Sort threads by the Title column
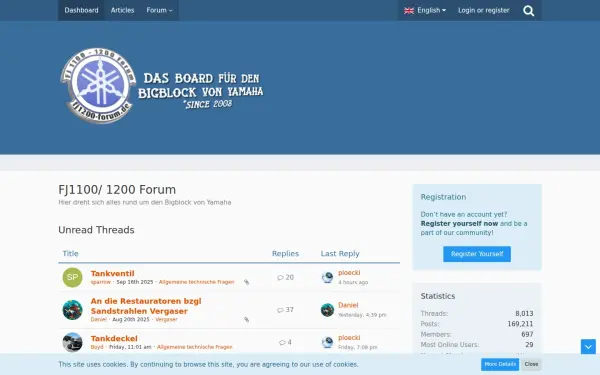 pos(70,253)
